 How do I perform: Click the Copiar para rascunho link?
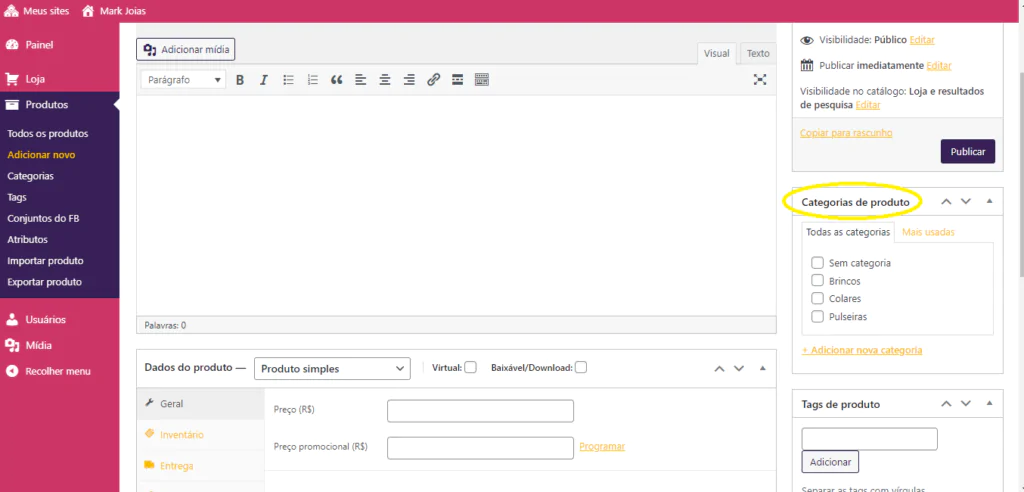[846, 133]
